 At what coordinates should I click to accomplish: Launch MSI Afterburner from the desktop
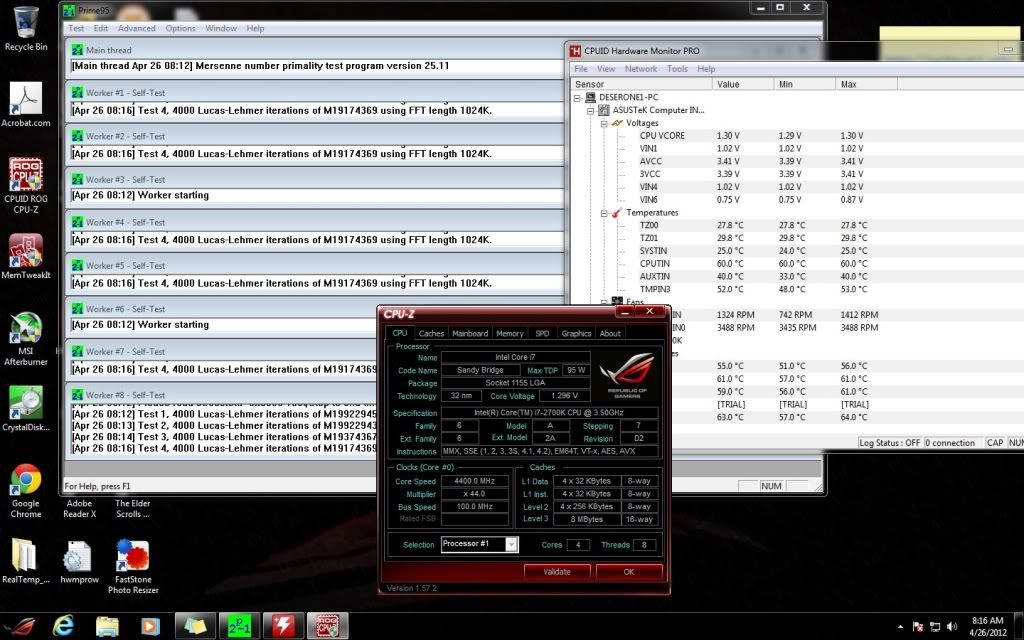25,338
